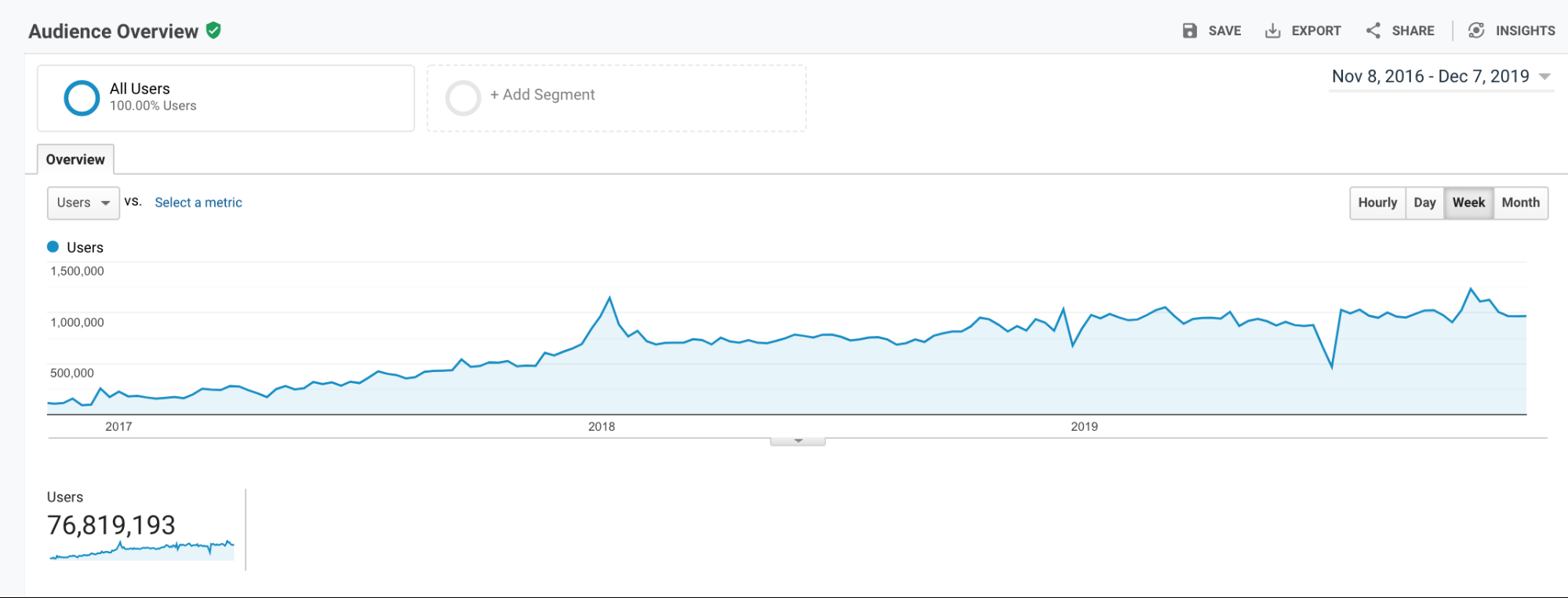Screen dimensions: 1568x598
Task: Click the All Users segment circle icon
Action: pyautogui.click(x=82, y=98)
